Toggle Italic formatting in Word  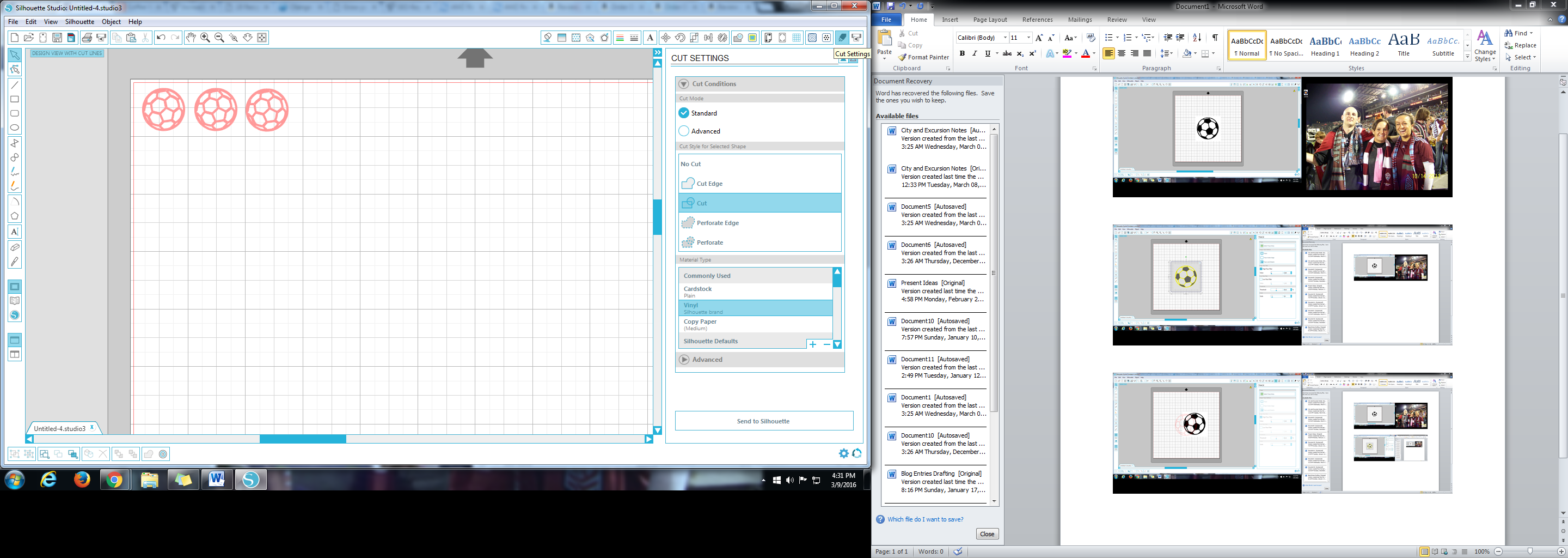tap(975, 53)
